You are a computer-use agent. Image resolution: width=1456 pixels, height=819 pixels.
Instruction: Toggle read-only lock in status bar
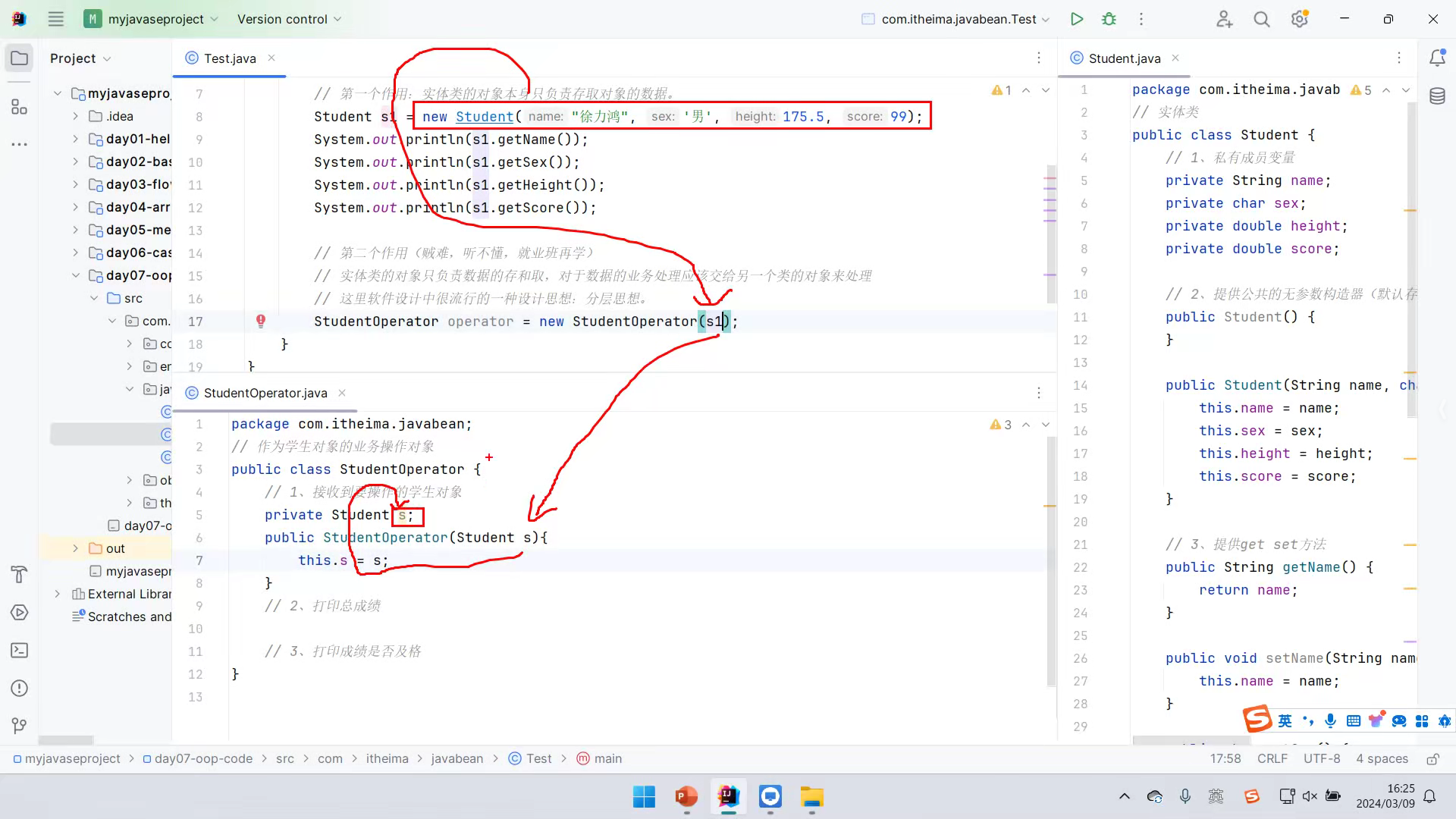1432,759
